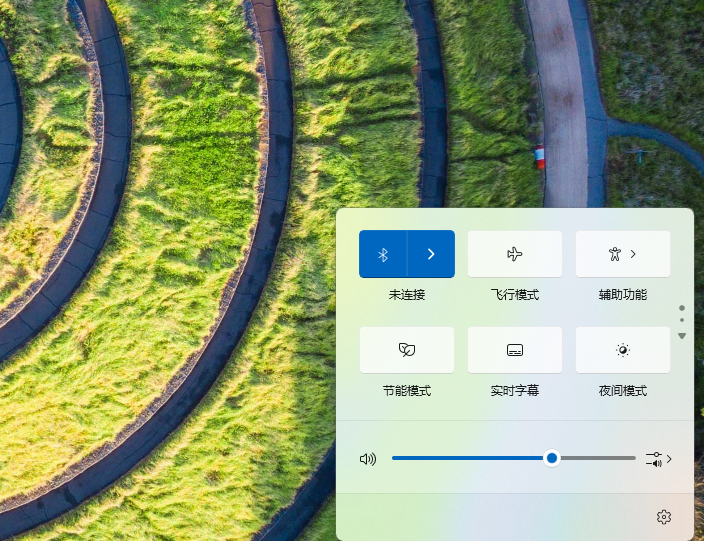Open settings with the gear icon

(x=664, y=517)
